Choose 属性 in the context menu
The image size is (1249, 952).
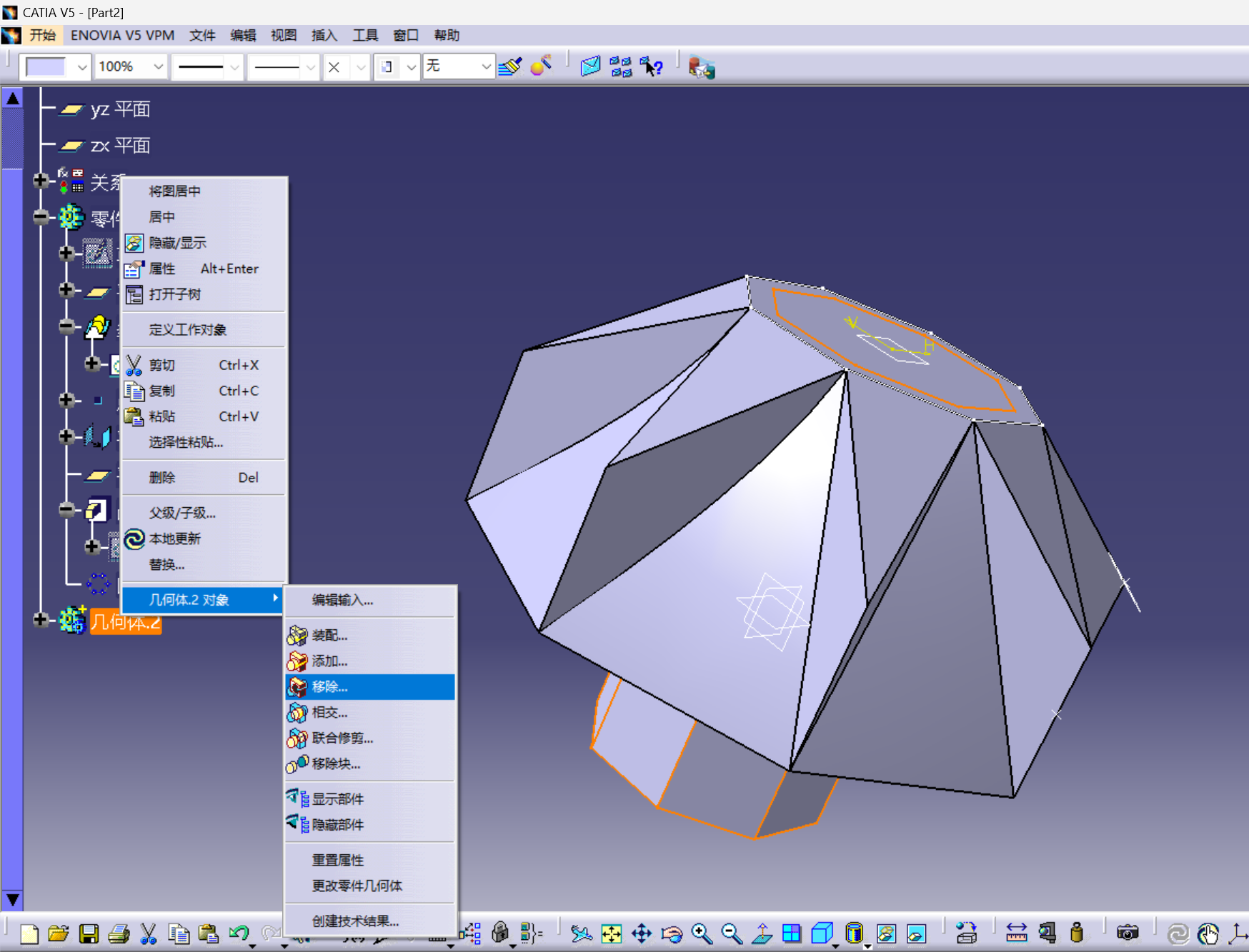tap(205, 269)
